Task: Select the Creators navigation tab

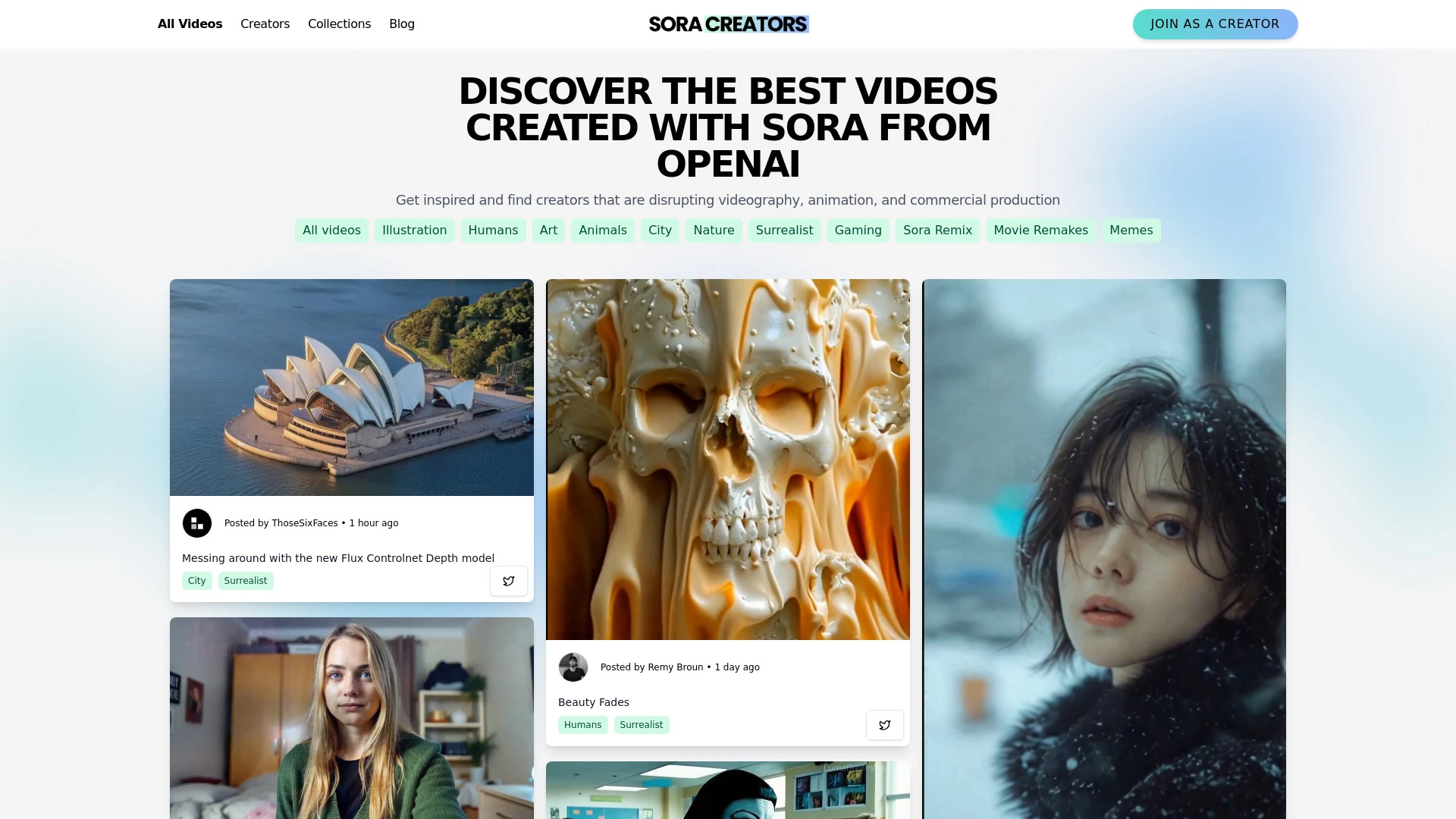Action: 265,24
